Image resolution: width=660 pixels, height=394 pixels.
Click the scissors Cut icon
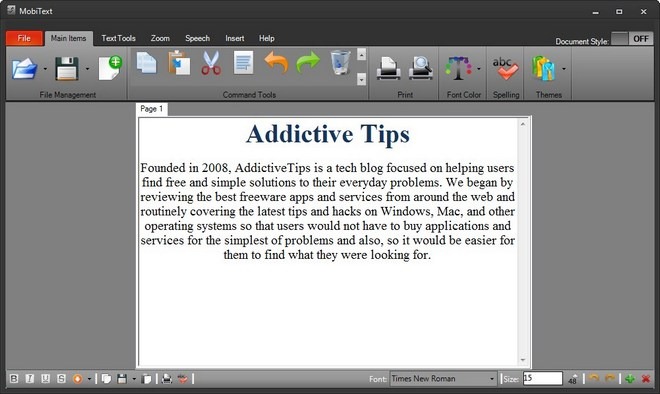pos(211,64)
